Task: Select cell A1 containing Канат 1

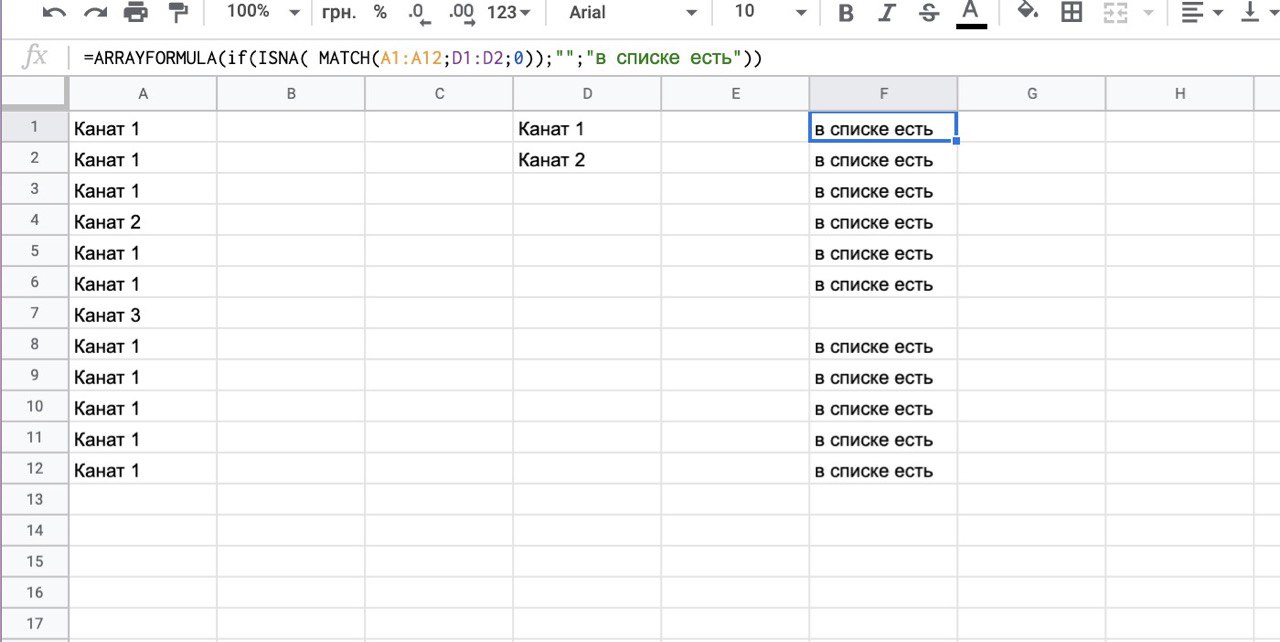Action: coord(143,127)
